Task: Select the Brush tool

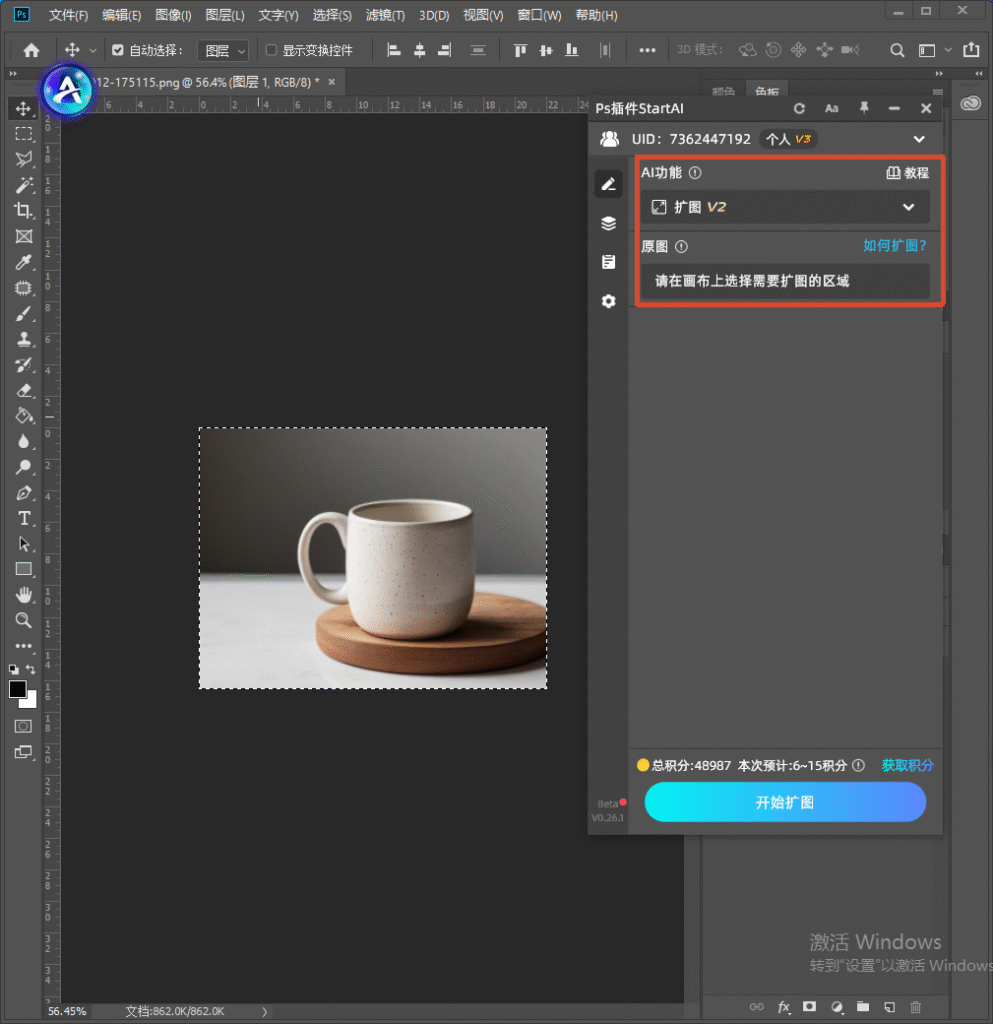Action: pos(24,313)
